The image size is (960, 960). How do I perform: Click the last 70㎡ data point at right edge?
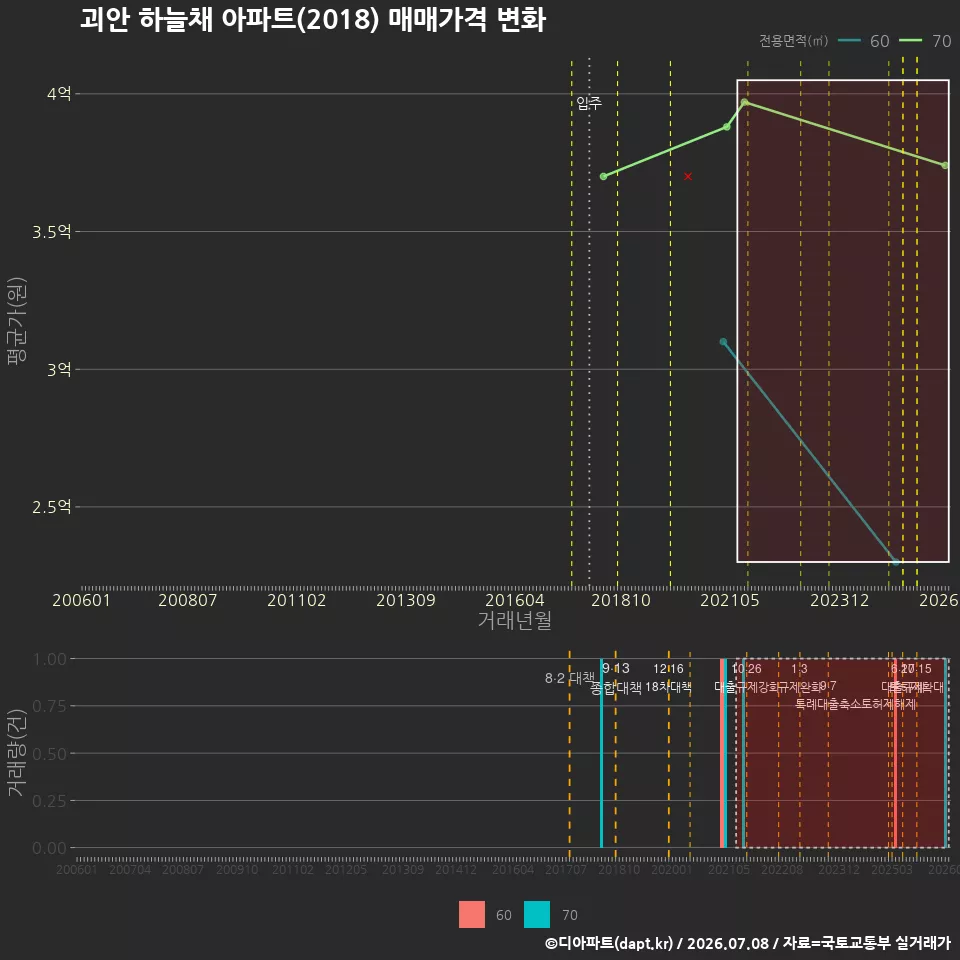pyautogui.click(x=945, y=165)
